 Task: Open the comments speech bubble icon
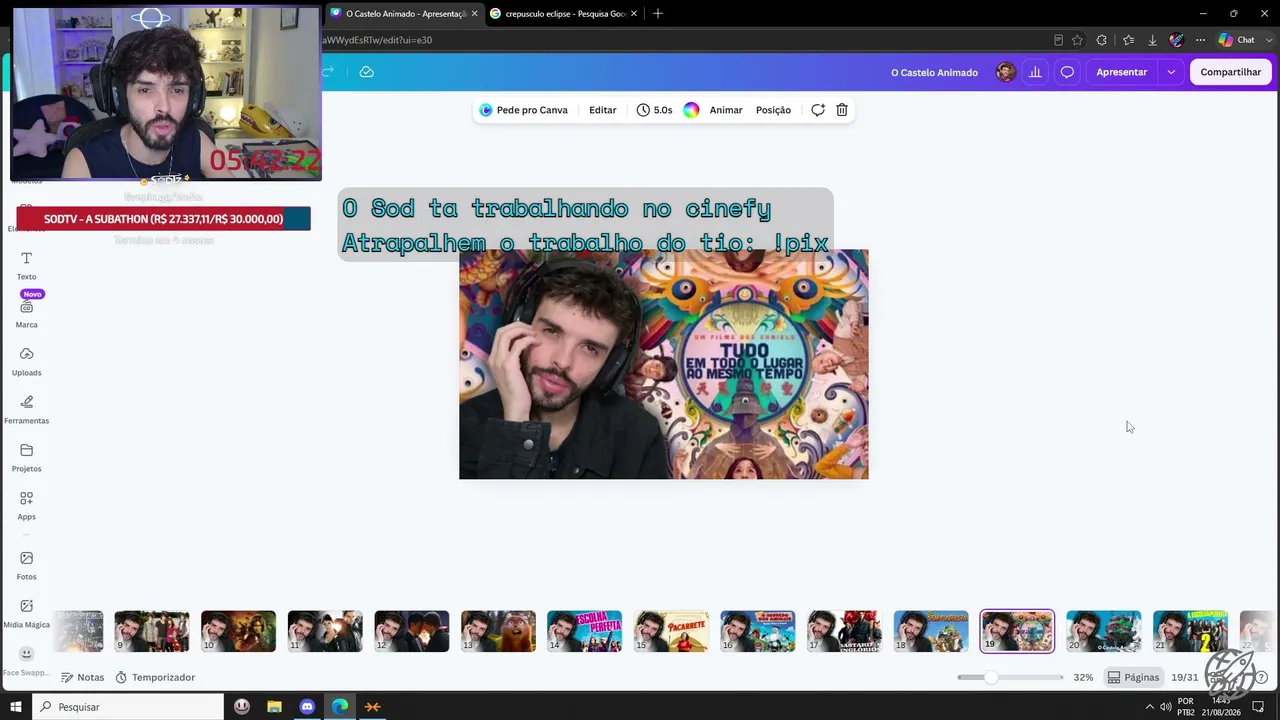coord(1067,72)
